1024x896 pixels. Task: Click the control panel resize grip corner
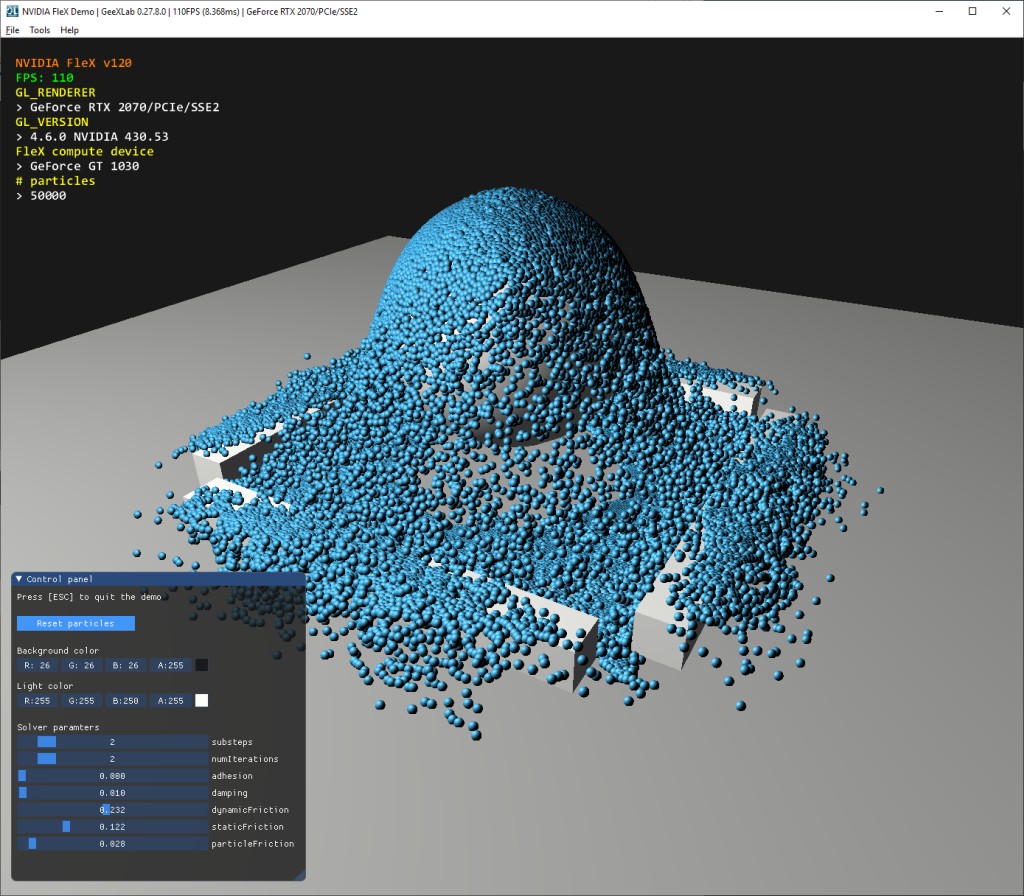300,876
